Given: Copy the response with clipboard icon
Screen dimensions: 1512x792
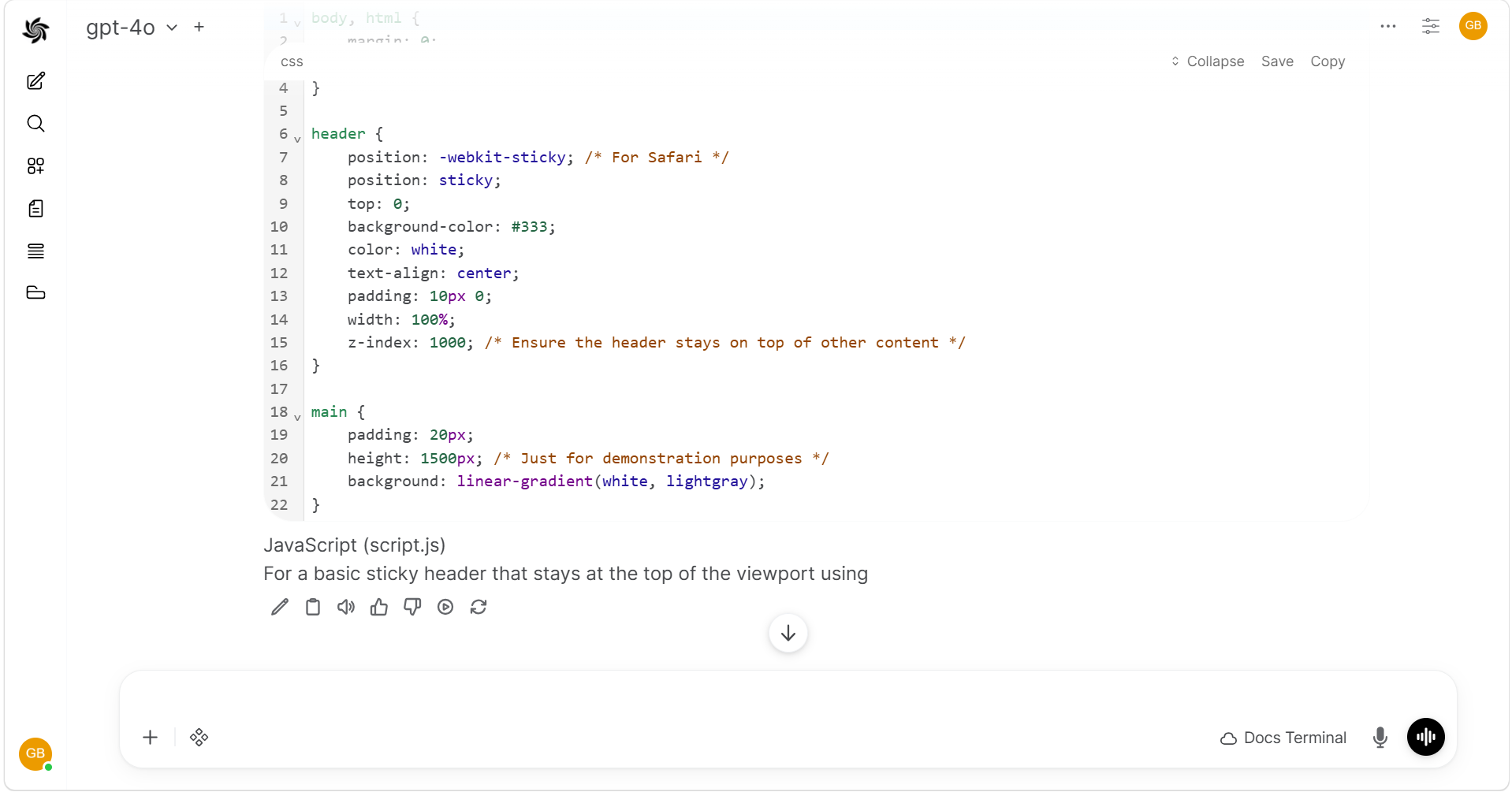Looking at the screenshot, I should pyautogui.click(x=313, y=607).
